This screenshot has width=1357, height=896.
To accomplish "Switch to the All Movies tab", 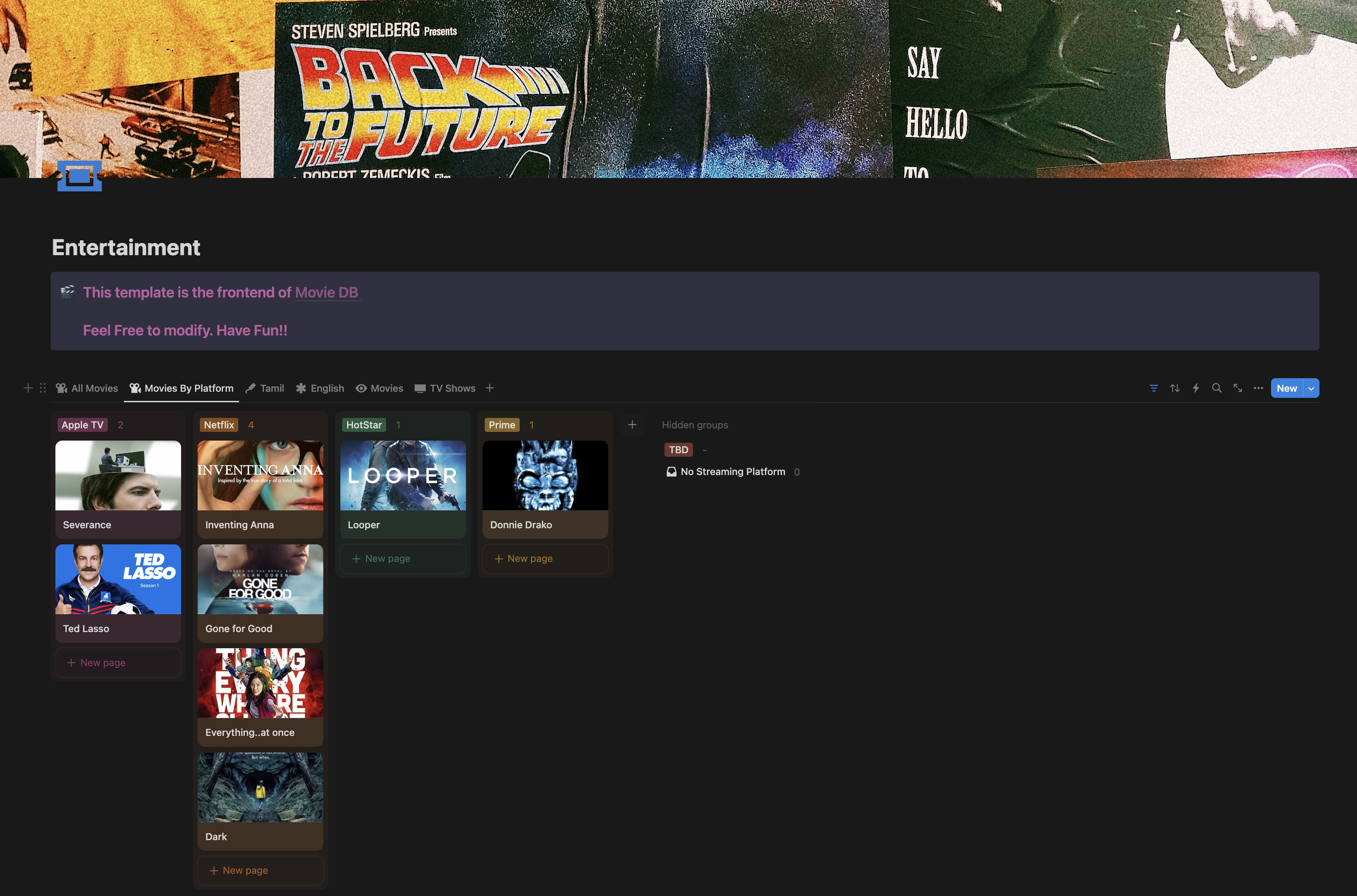I will (x=87, y=388).
